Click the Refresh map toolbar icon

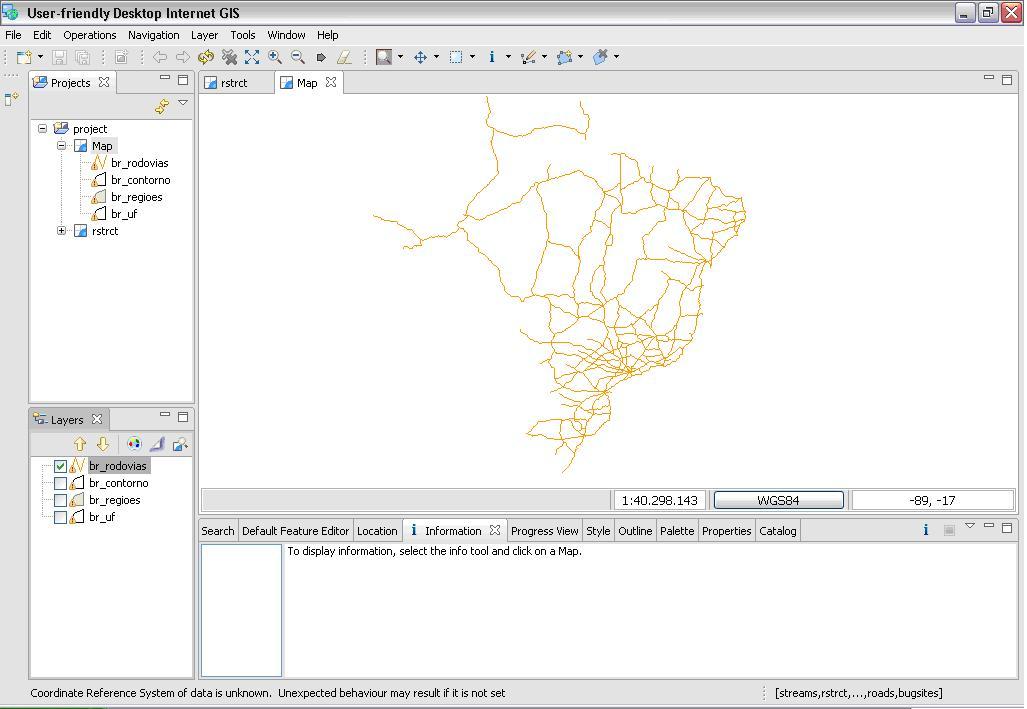pos(206,57)
